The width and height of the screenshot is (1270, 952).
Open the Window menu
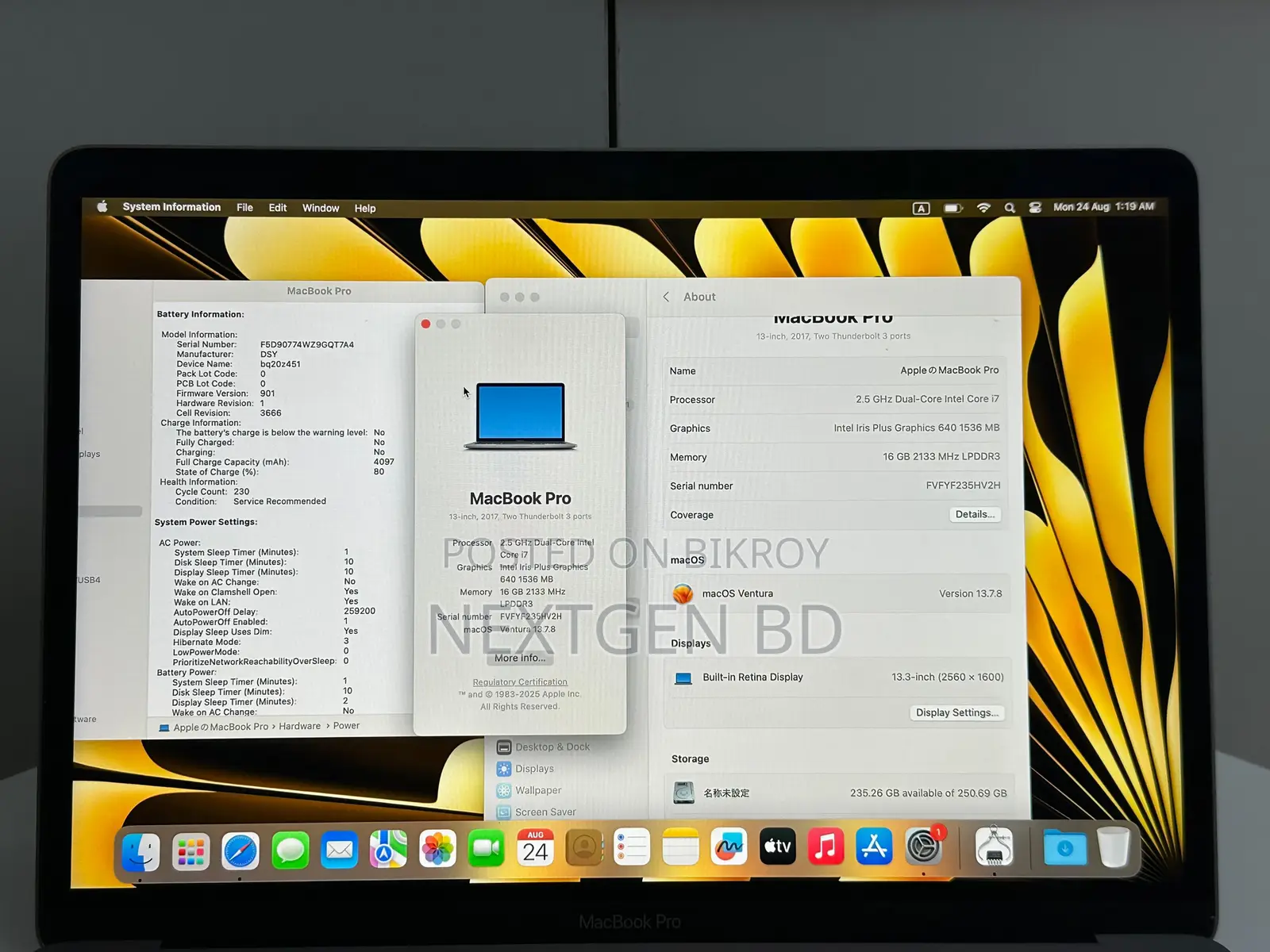click(x=321, y=208)
